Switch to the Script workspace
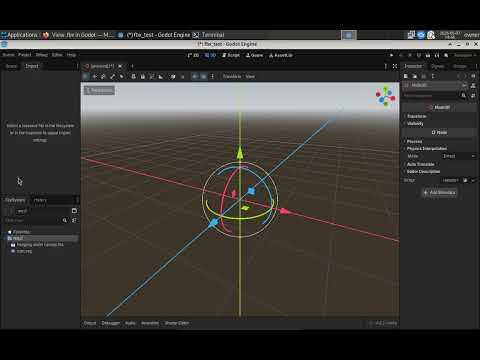Image resolution: width=480 pixels, height=360 pixels. coord(231,55)
